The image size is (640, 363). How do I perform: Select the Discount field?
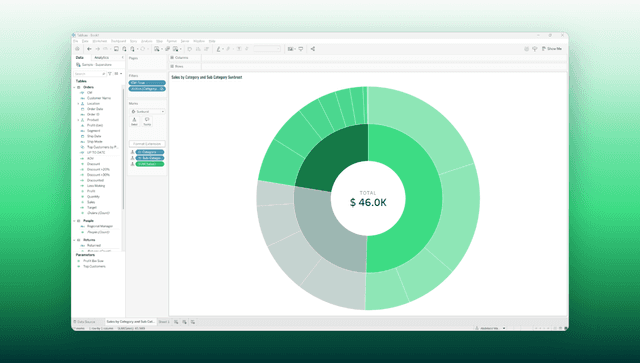tap(93, 164)
